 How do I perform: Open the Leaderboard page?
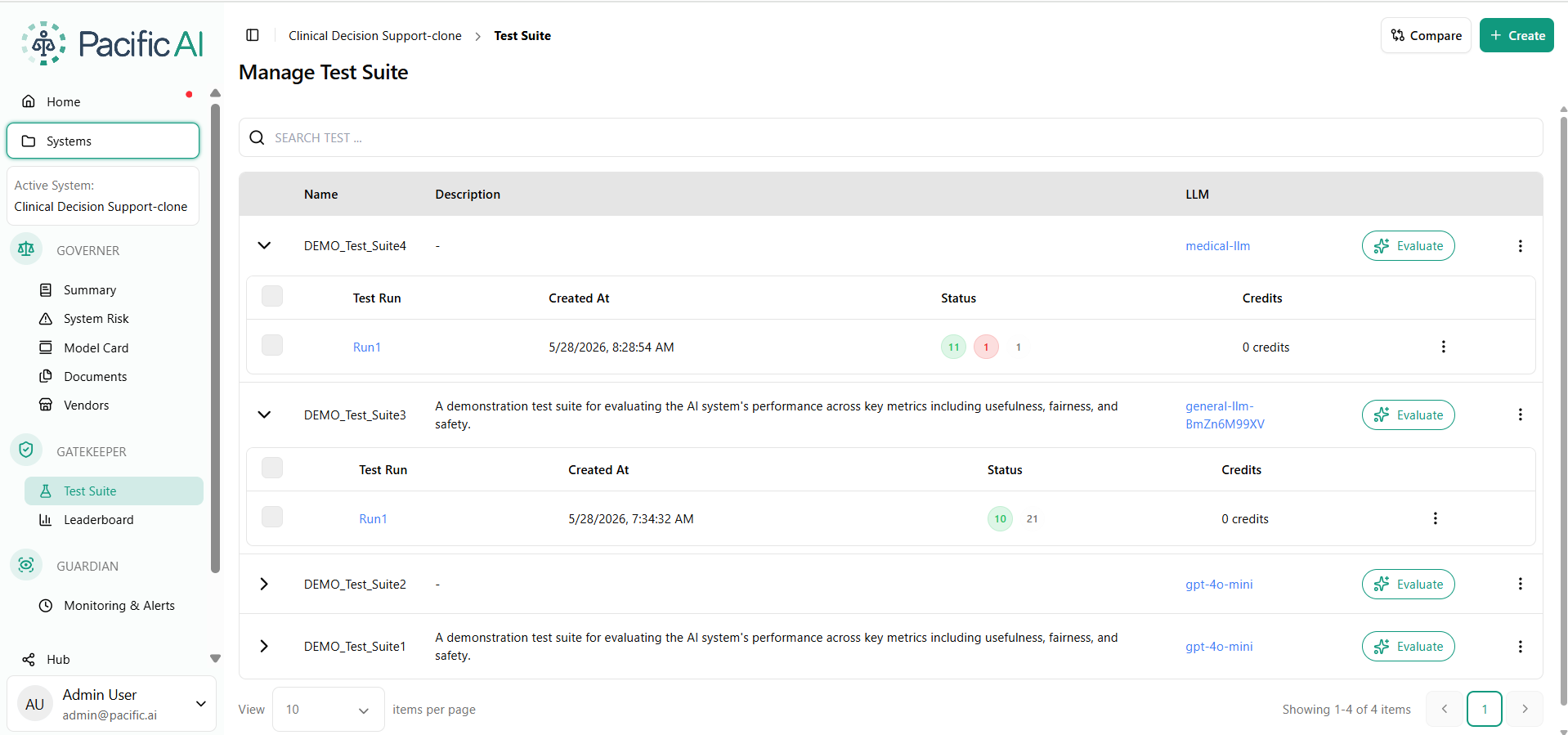(98, 520)
